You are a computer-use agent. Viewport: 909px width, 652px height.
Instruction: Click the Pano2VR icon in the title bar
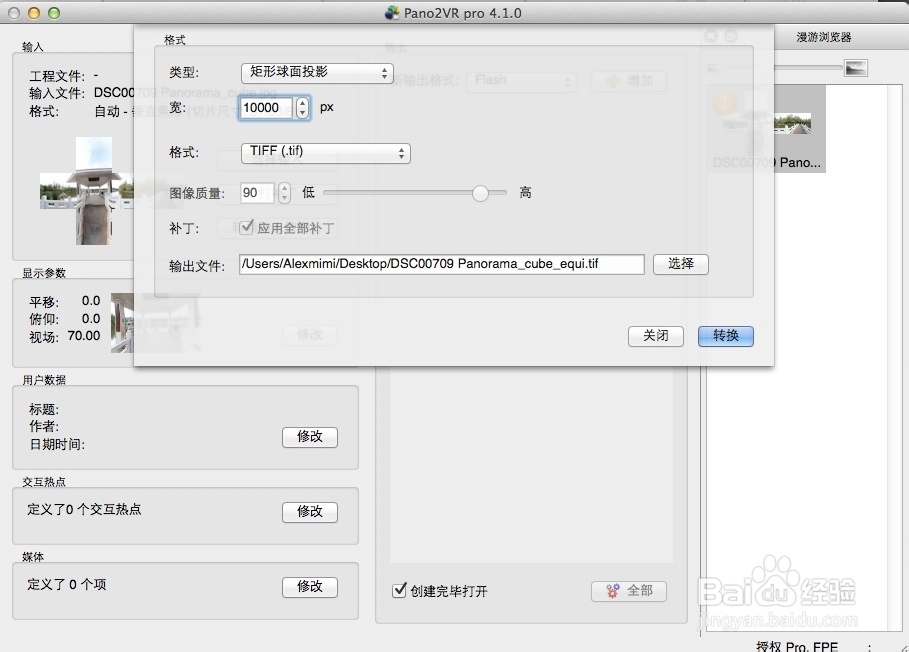391,12
